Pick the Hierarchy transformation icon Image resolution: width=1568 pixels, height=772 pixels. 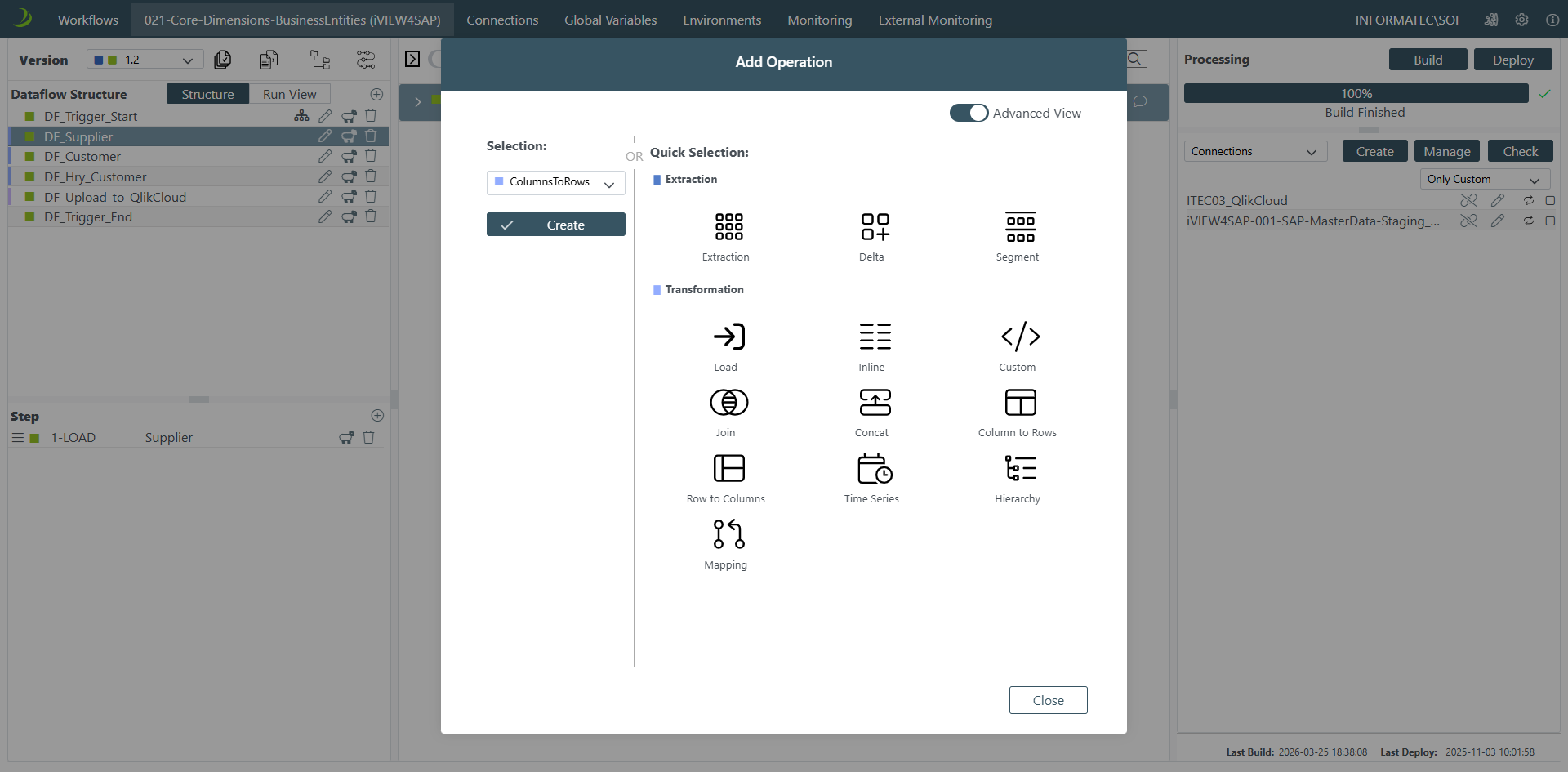[1019, 469]
